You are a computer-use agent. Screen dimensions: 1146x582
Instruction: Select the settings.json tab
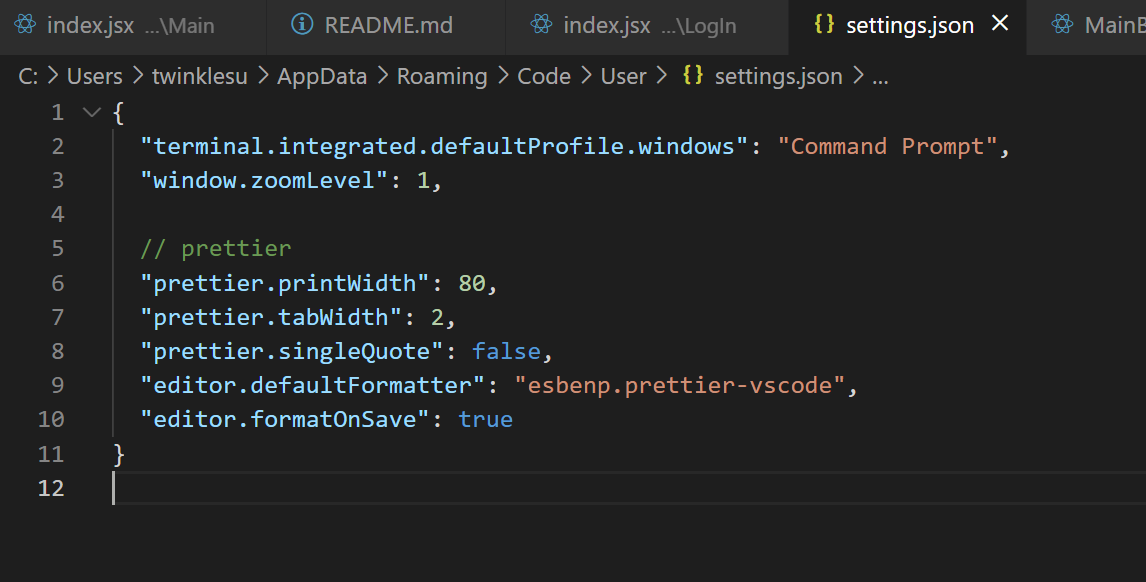[x=909, y=26]
